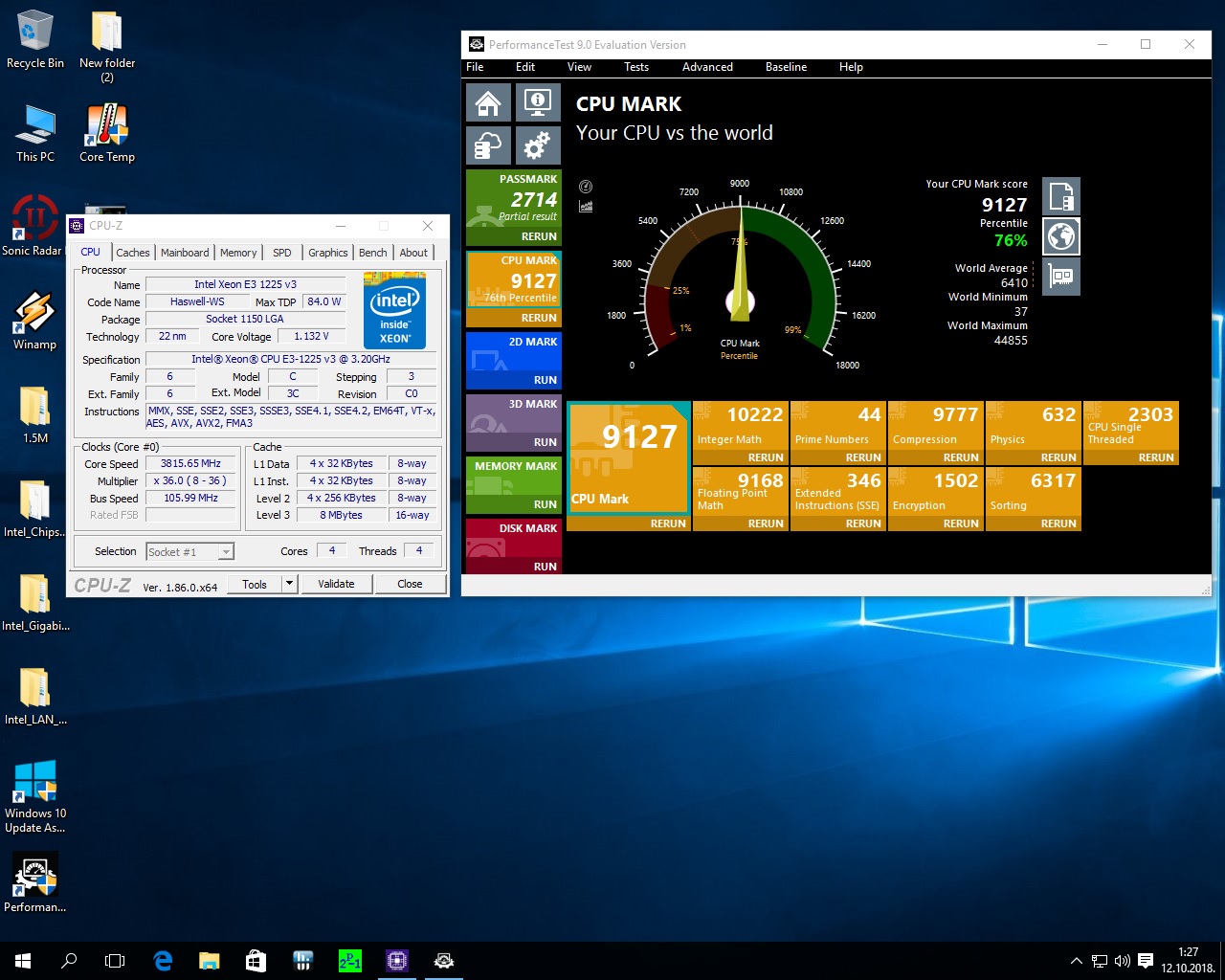Open the system information monitor icon
Image resolution: width=1225 pixels, height=980 pixels.
click(538, 102)
